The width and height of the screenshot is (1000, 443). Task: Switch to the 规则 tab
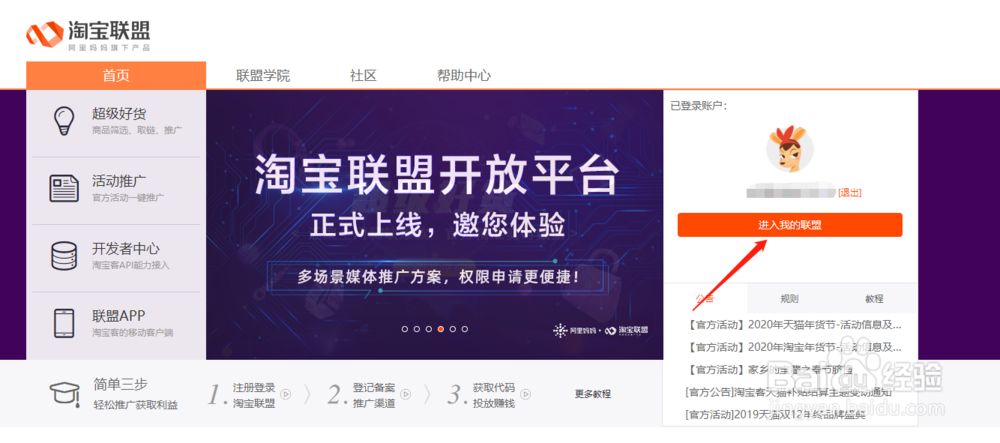[790, 298]
